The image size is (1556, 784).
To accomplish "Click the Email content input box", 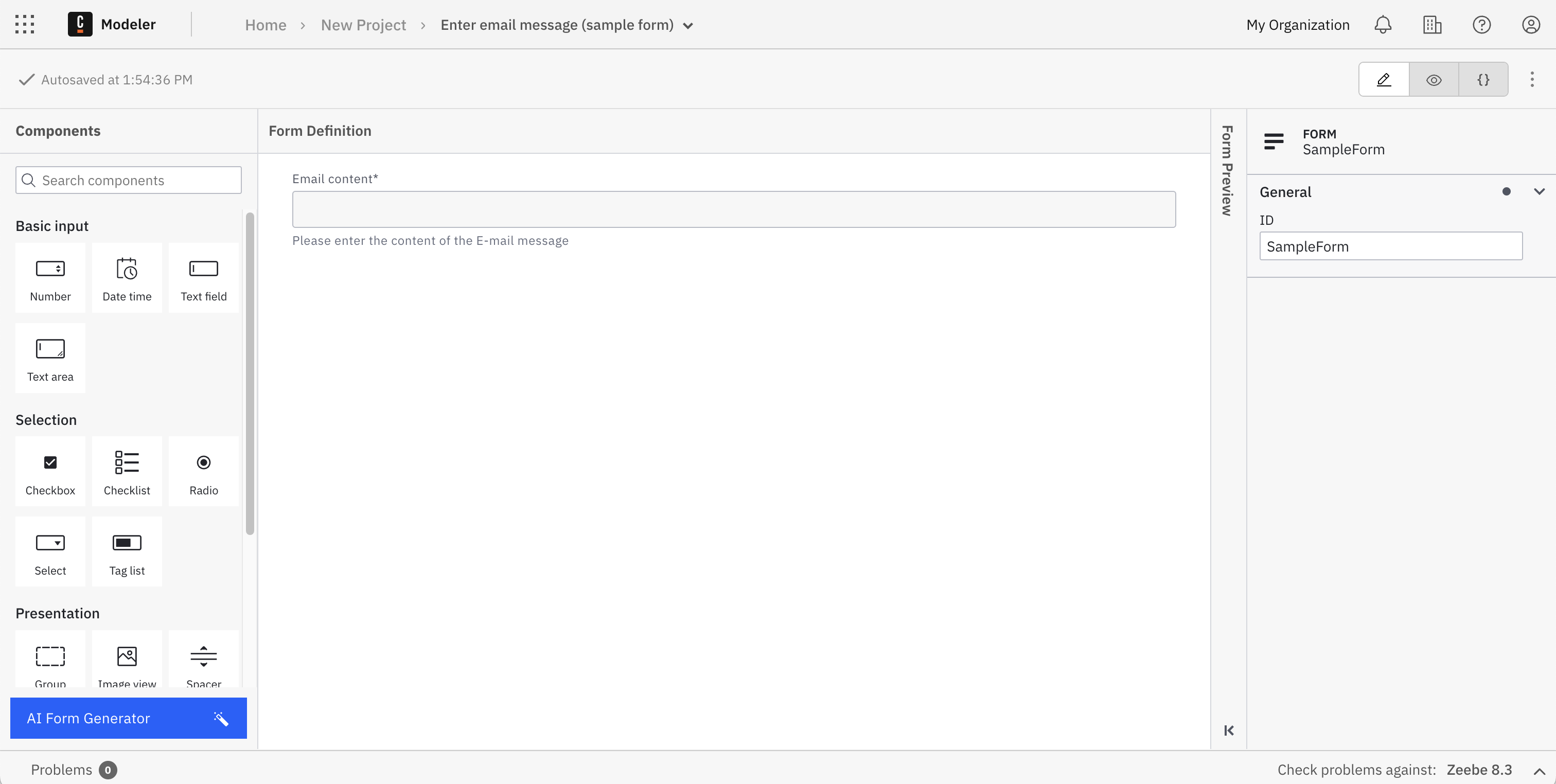I will pos(733,209).
